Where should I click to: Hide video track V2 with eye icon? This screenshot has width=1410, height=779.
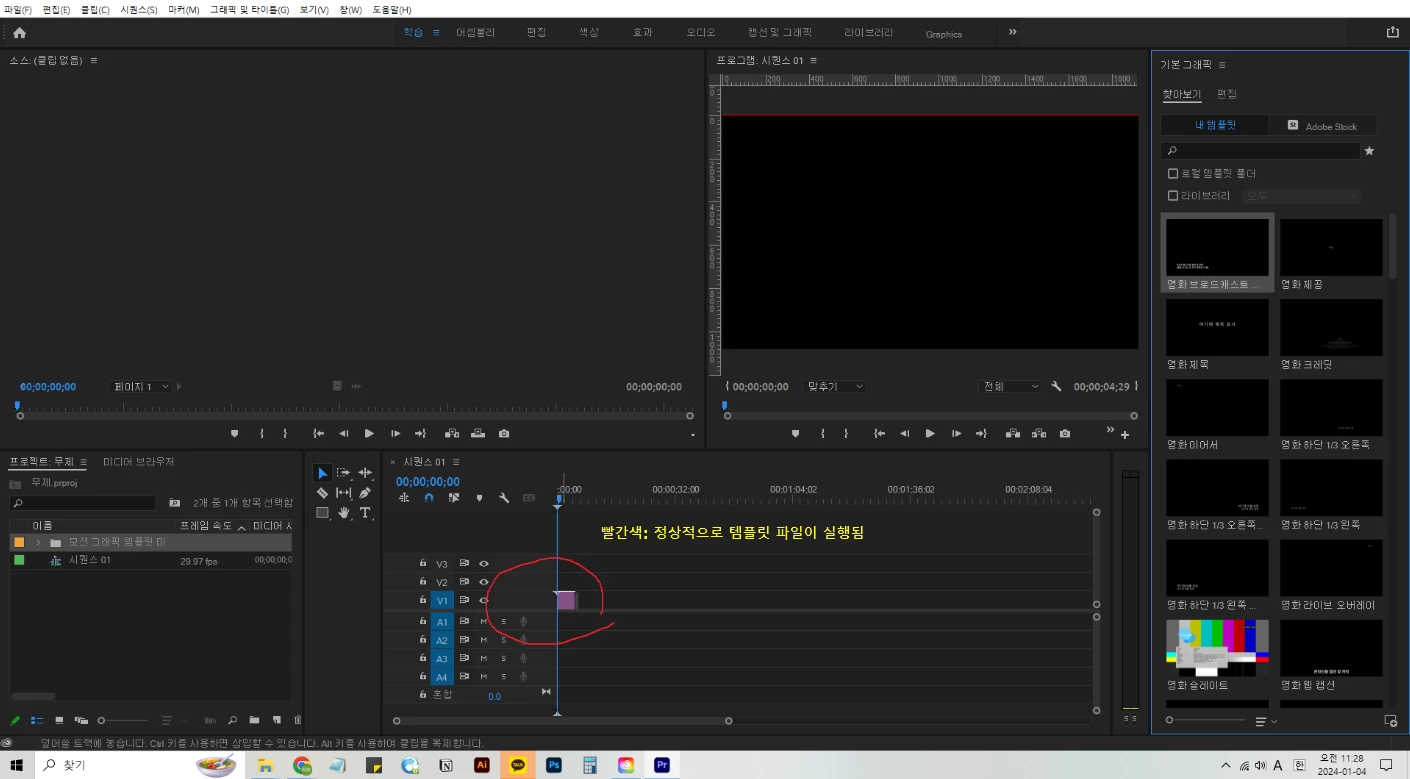pyautogui.click(x=484, y=582)
